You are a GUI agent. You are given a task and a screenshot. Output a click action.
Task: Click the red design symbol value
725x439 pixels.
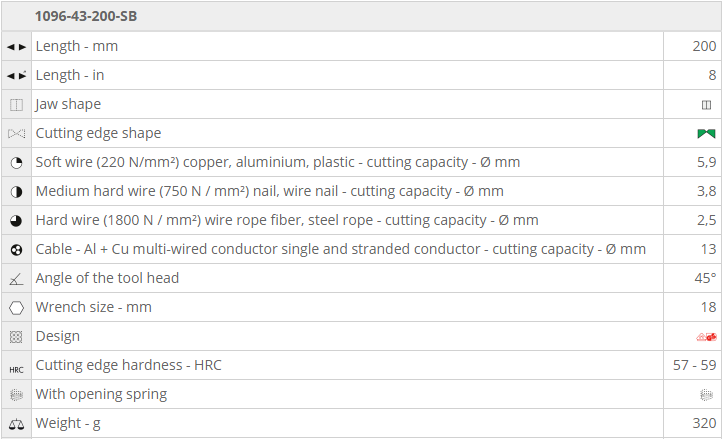706,337
